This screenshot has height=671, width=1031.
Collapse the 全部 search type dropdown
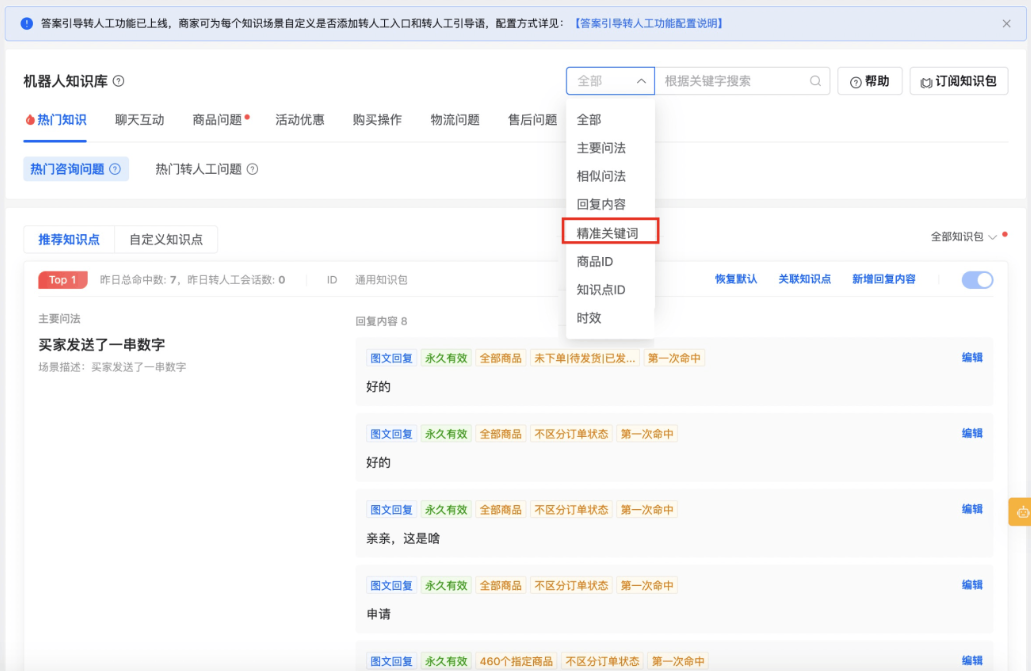[610, 81]
